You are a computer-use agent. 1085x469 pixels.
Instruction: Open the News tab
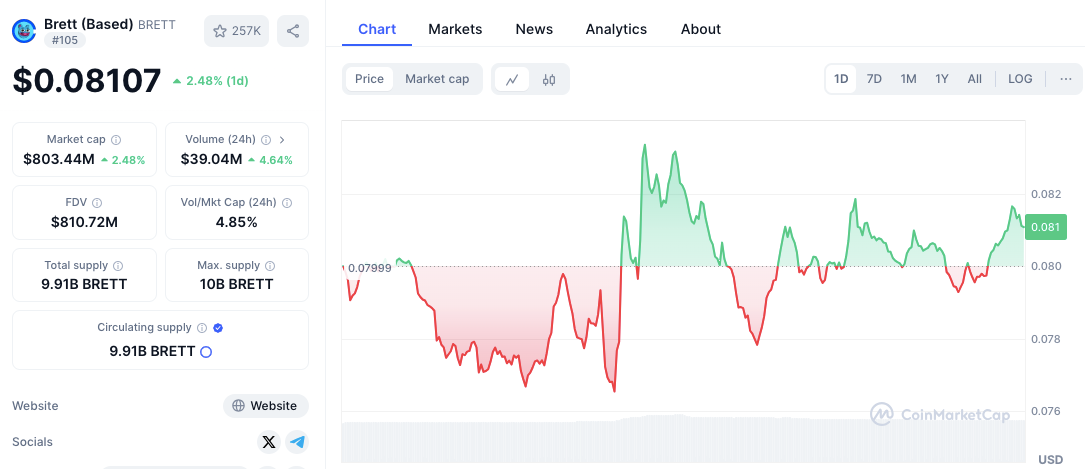(534, 29)
